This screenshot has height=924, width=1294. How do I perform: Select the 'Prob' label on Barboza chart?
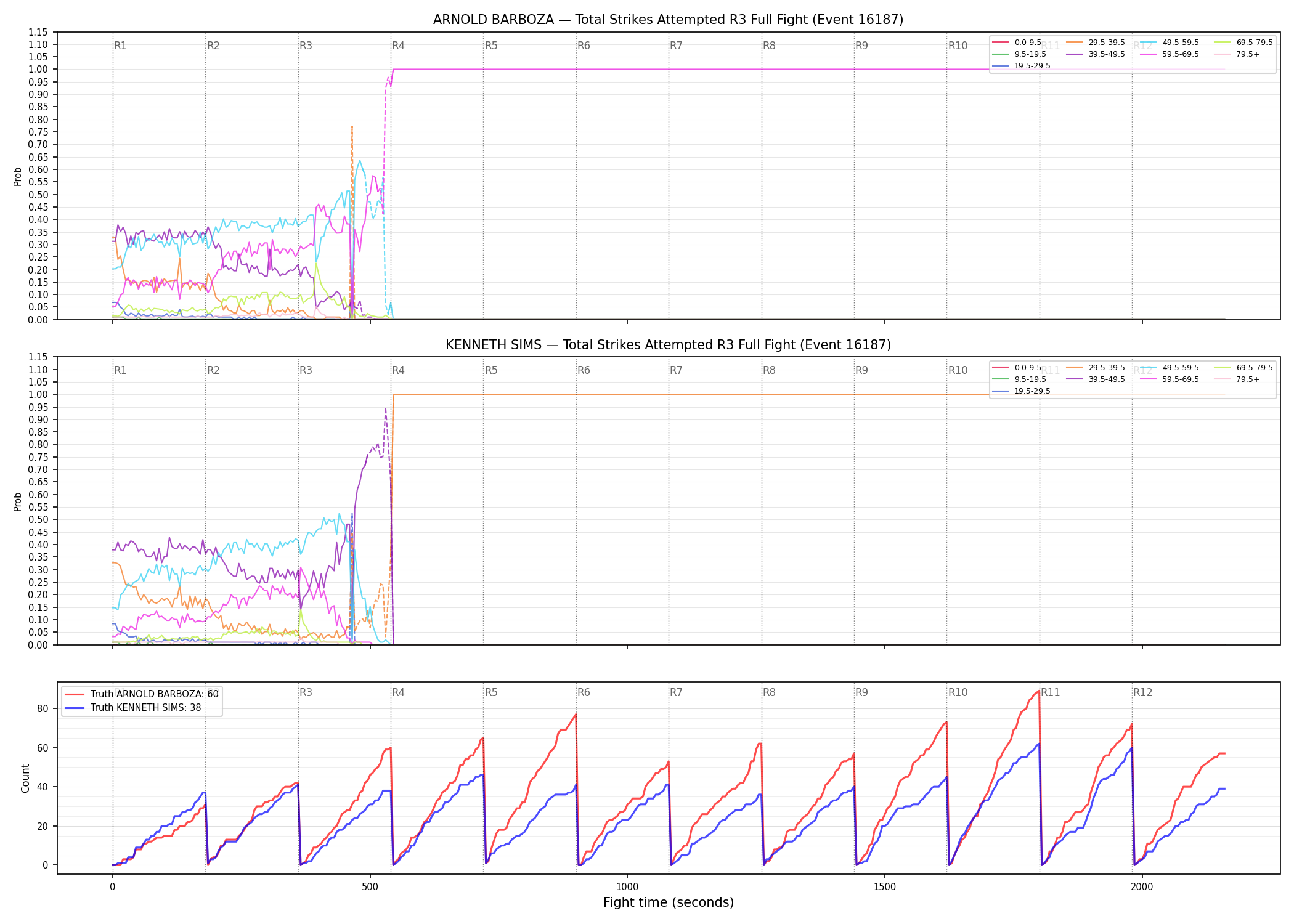(x=18, y=176)
